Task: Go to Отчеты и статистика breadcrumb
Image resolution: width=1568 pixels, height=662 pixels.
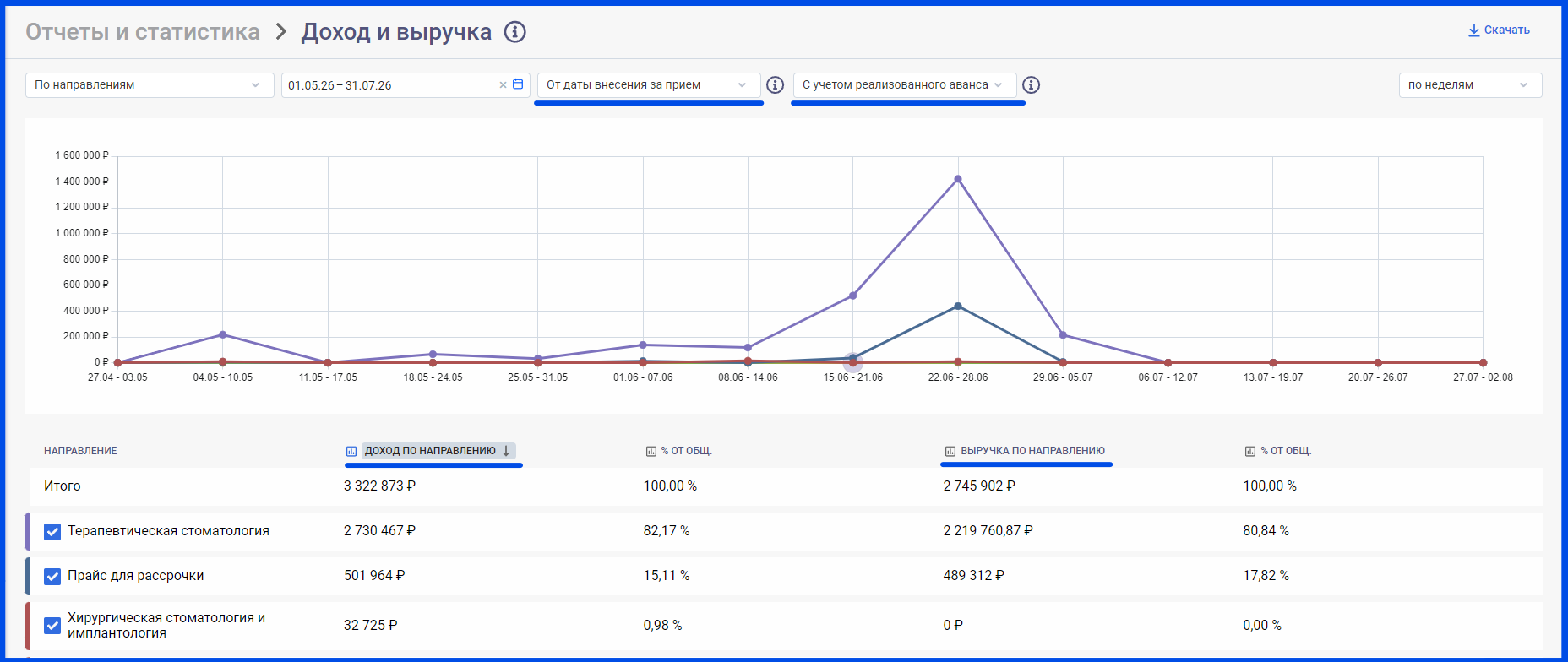Action: tap(143, 32)
